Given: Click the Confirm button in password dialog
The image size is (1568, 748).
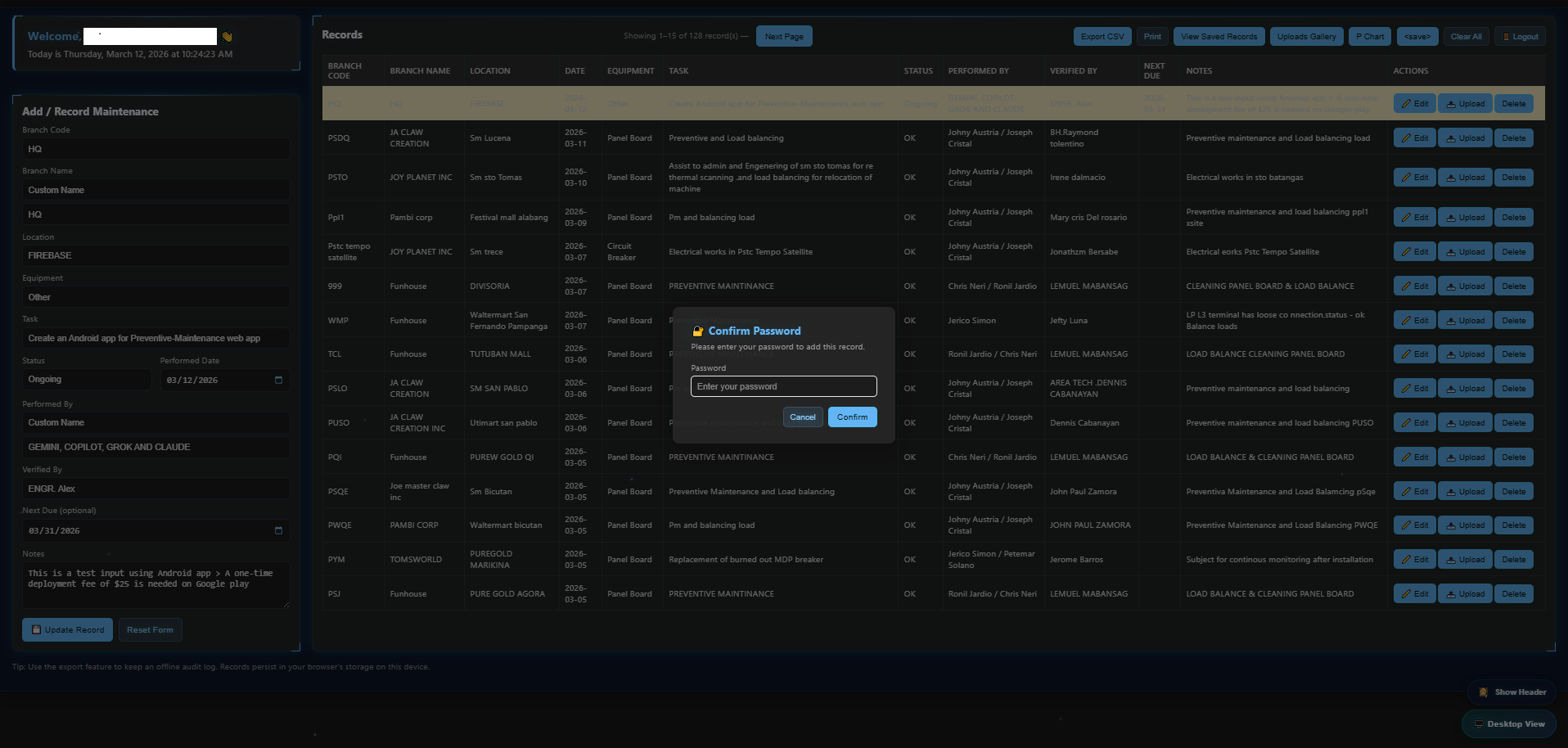Looking at the screenshot, I should [852, 417].
